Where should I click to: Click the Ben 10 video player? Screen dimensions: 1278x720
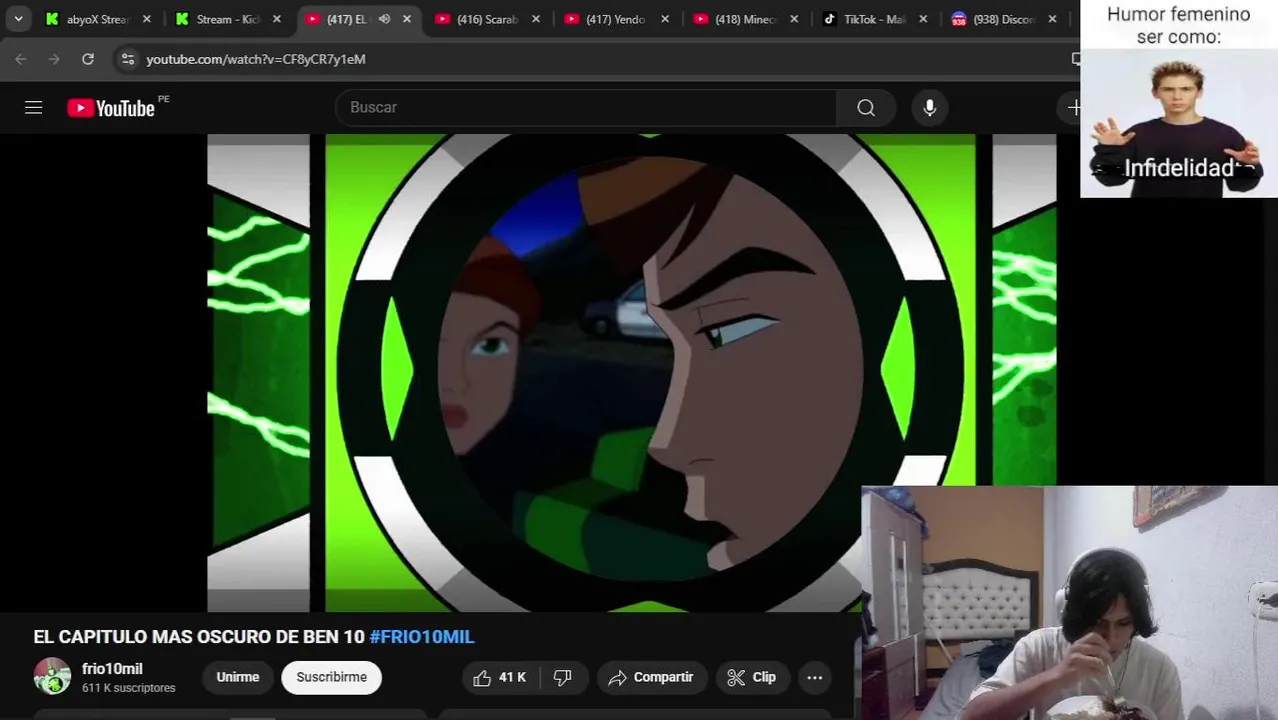click(x=631, y=372)
